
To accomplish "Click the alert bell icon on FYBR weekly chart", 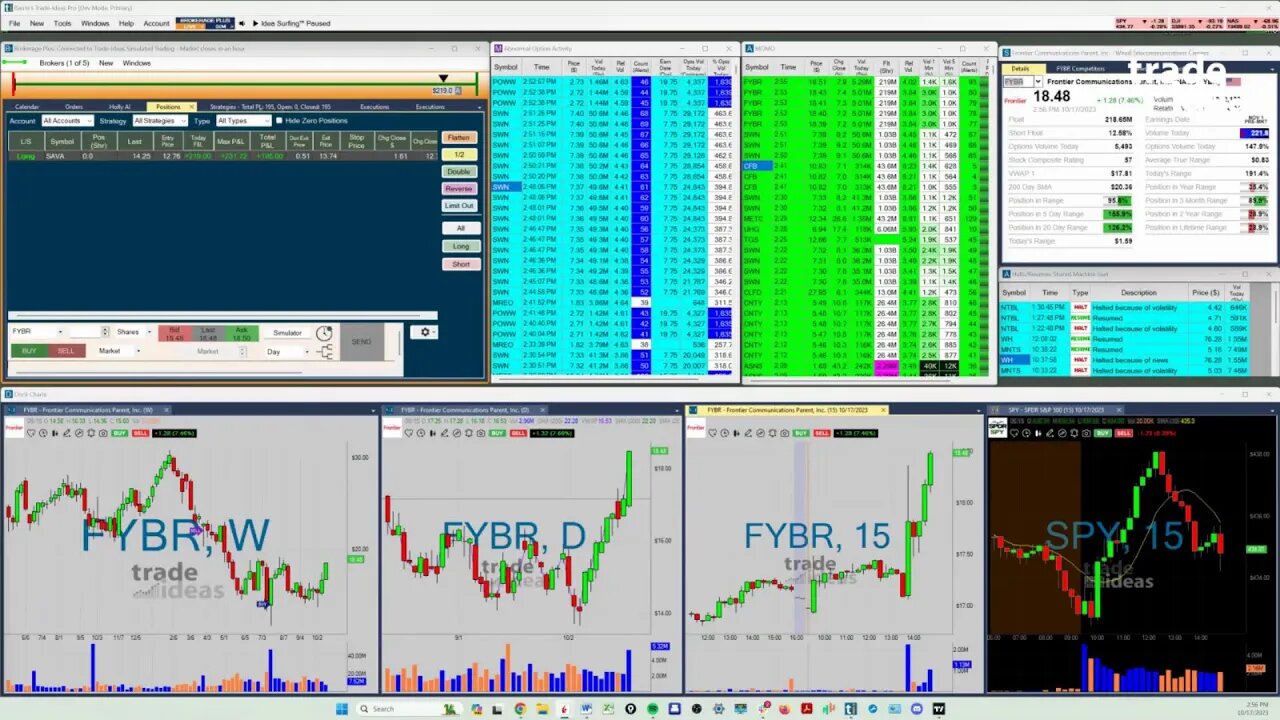I will click(x=91, y=433).
